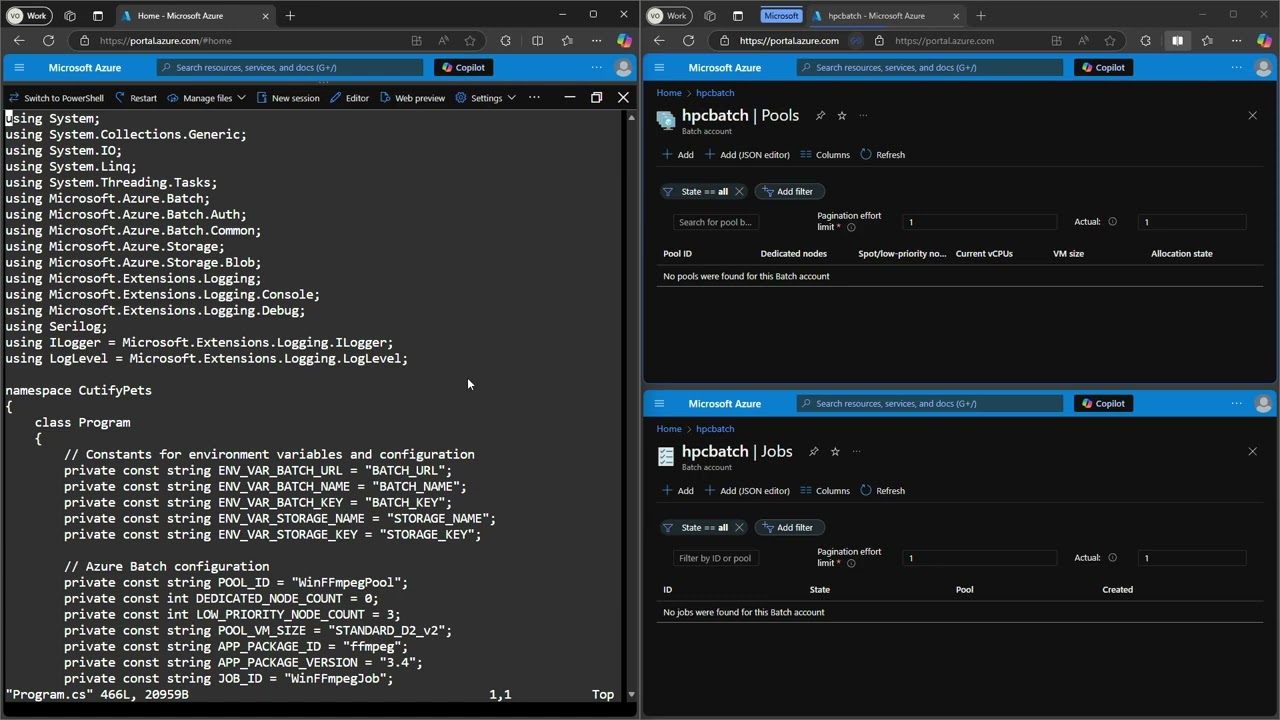Close the Jobs blade

click(x=1252, y=452)
